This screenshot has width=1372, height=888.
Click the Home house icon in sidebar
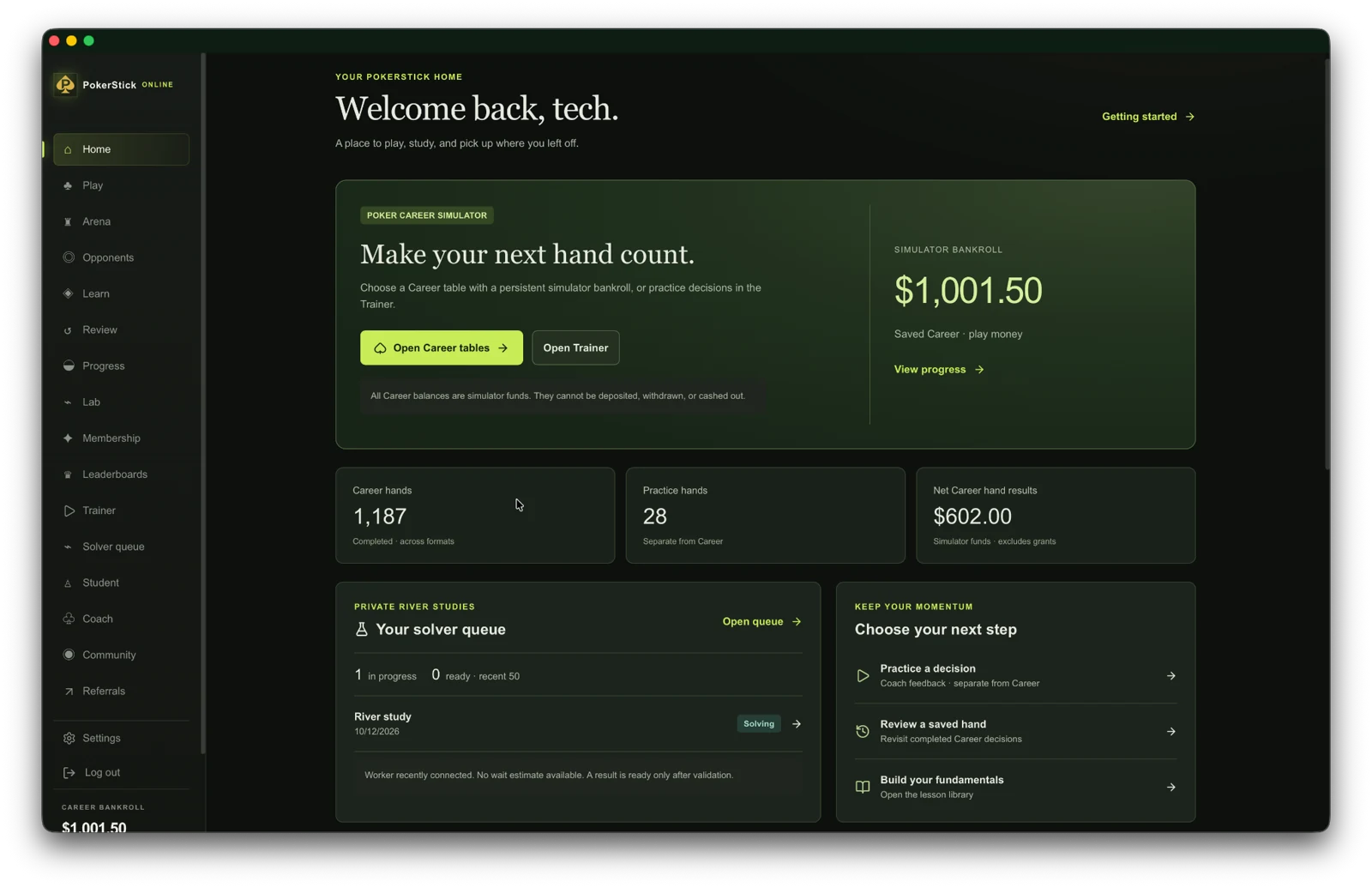coord(68,150)
